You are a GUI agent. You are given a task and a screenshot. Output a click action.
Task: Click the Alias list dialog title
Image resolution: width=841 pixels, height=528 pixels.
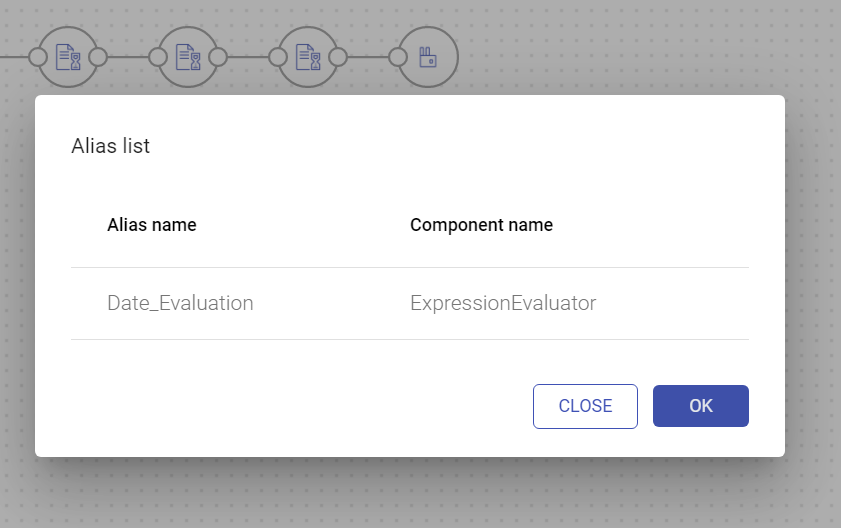(x=110, y=146)
